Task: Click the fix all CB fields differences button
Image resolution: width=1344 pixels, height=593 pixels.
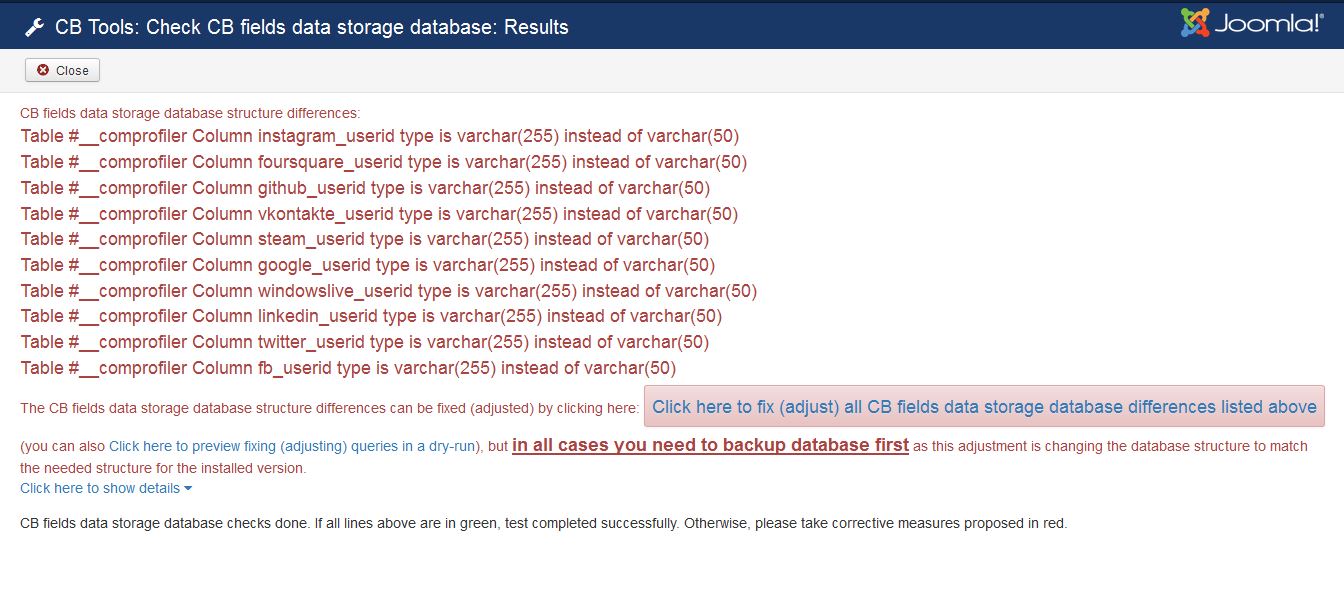Action: [984, 407]
